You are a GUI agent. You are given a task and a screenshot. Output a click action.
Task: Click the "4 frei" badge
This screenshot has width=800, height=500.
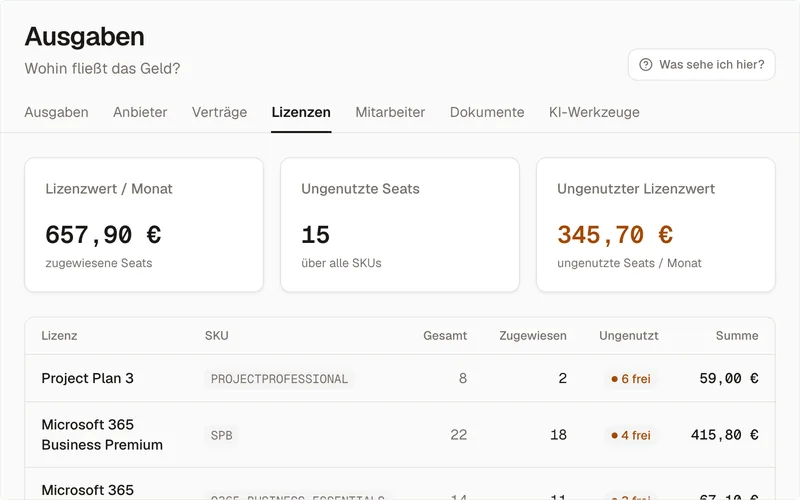[631, 435]
